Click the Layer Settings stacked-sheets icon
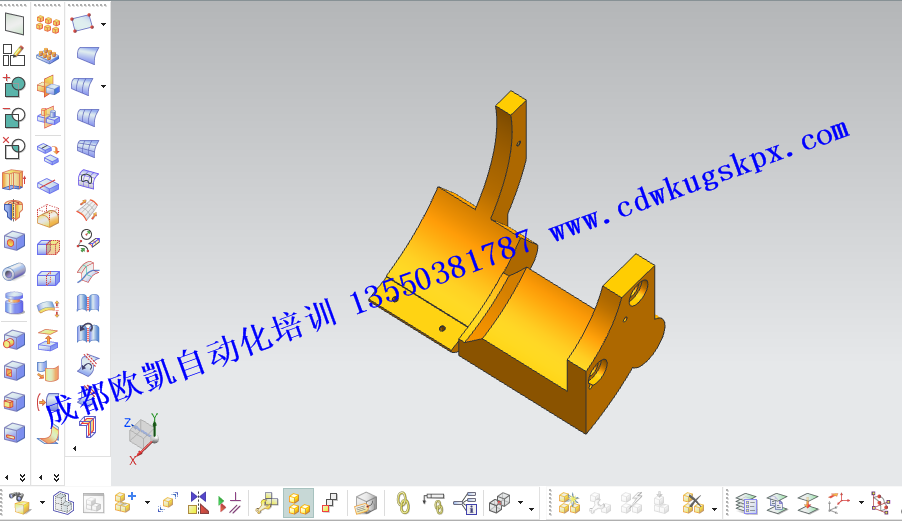 coord(746,503)
